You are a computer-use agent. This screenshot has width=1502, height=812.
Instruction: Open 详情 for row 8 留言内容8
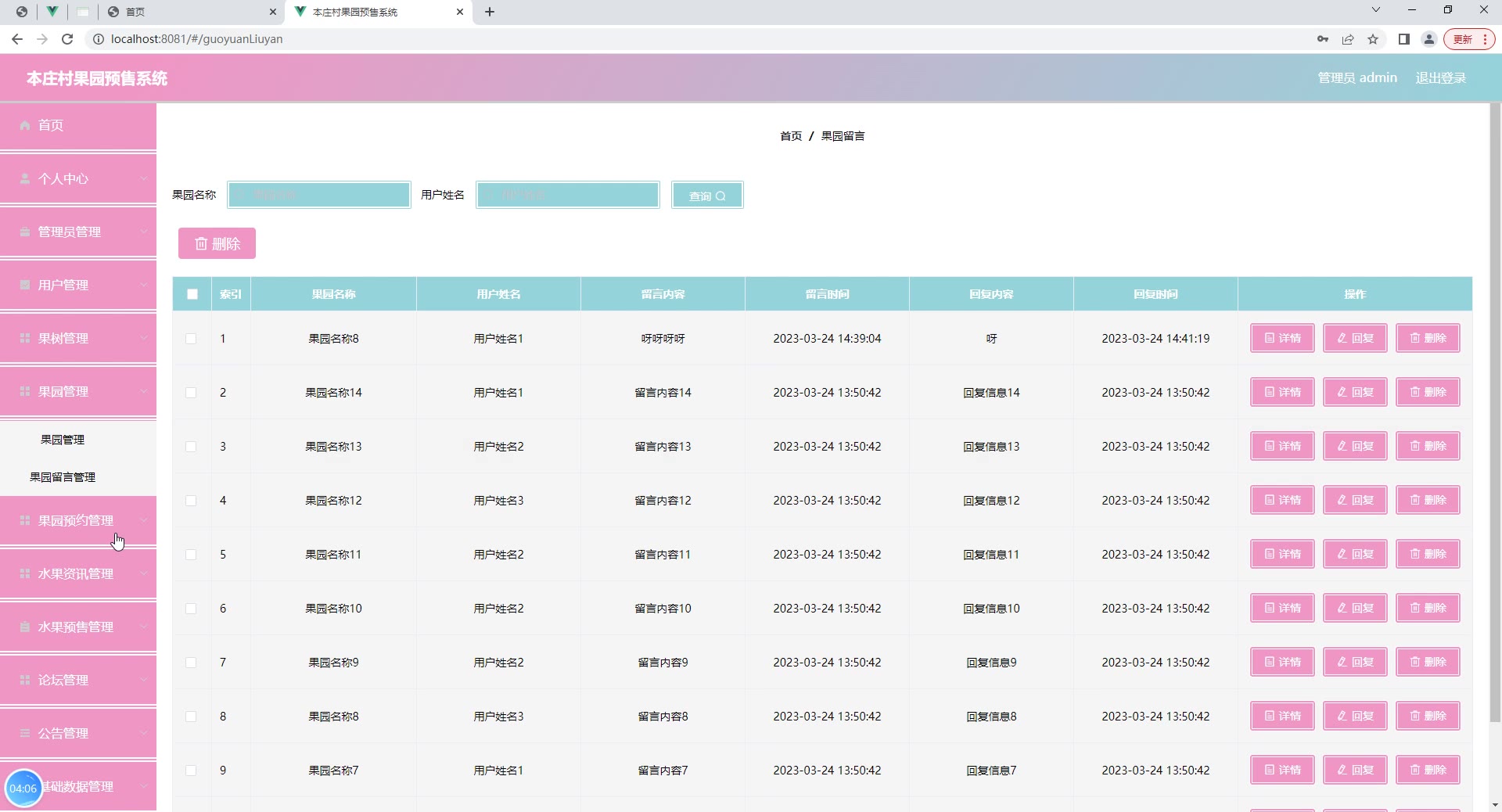coord(1282,716)
